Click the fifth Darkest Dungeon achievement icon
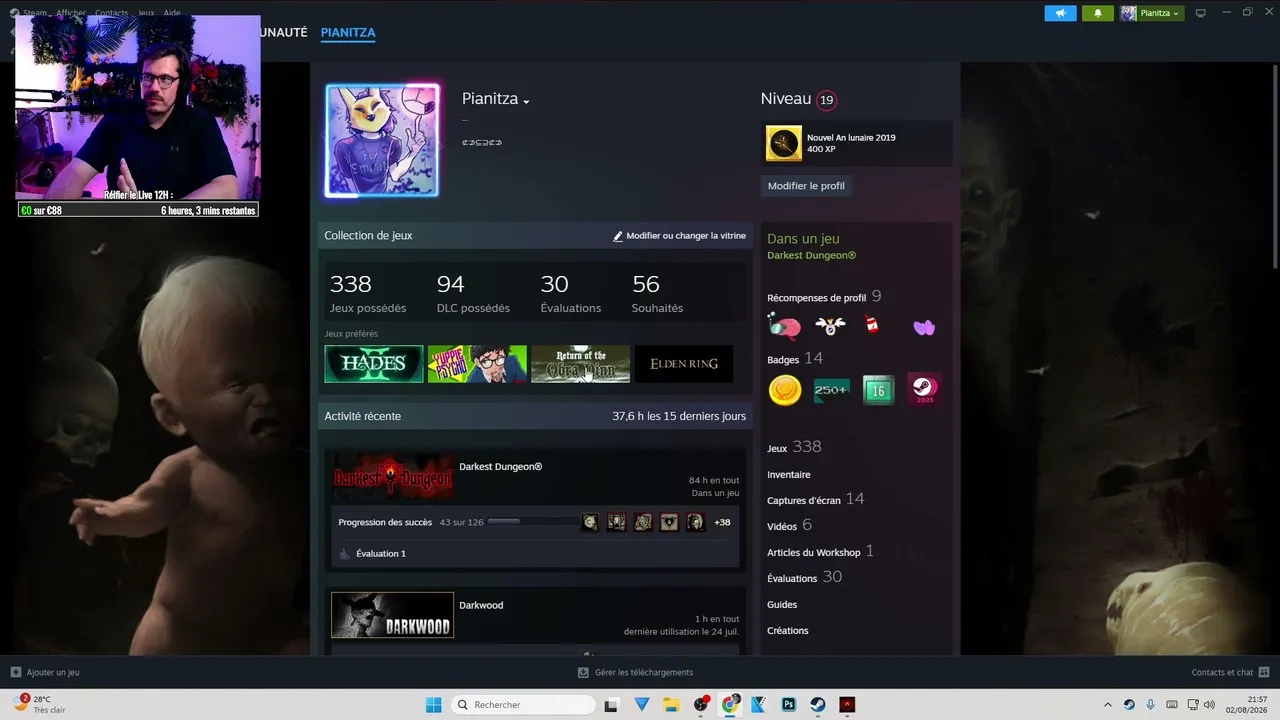 click(x=695, y=522)
